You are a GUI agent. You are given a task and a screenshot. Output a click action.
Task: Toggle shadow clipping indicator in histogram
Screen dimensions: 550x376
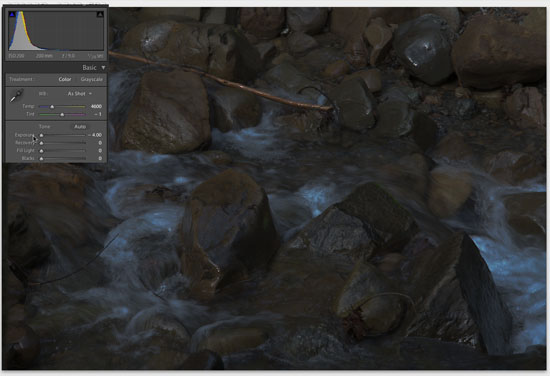(x=12, y=14)
